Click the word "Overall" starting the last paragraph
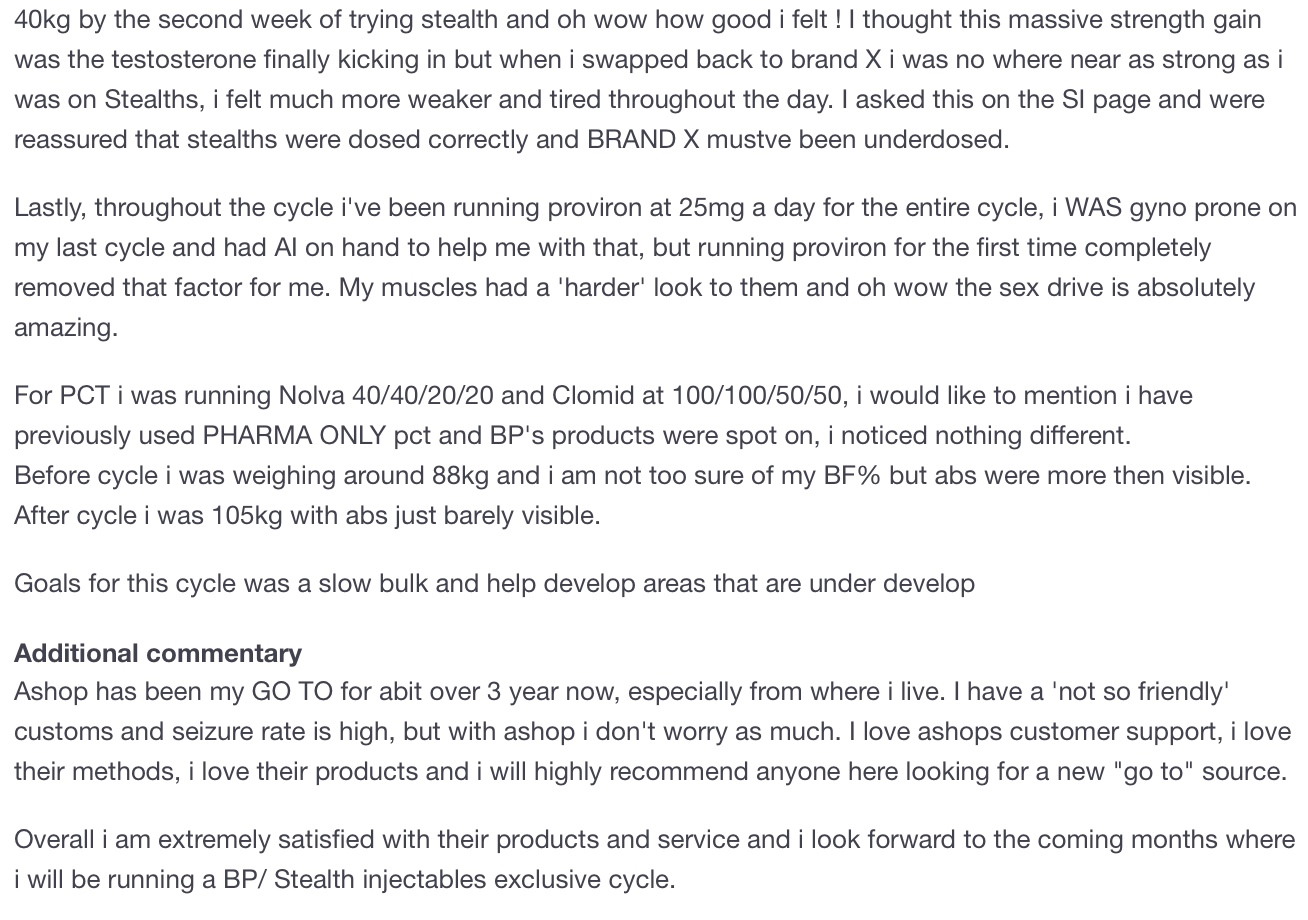Image resolution: width=1308 pixels, height=920 pixels. pyautogui.click(x=54, y=840)
